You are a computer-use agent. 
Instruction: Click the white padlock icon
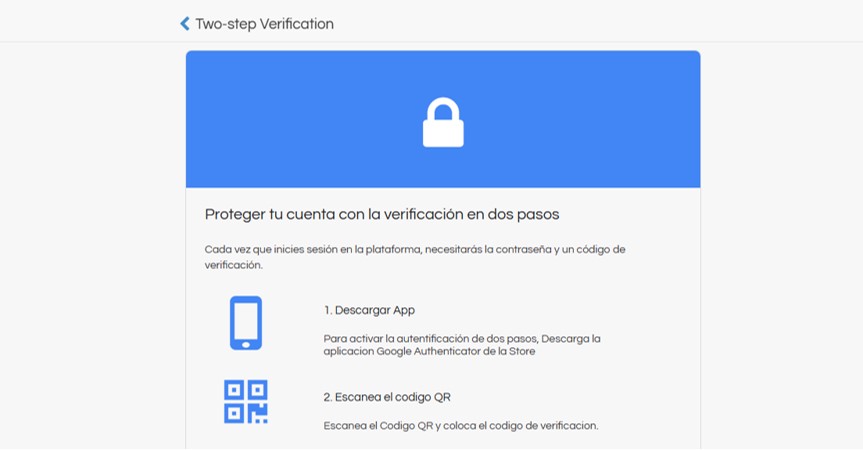click(443, 122)
